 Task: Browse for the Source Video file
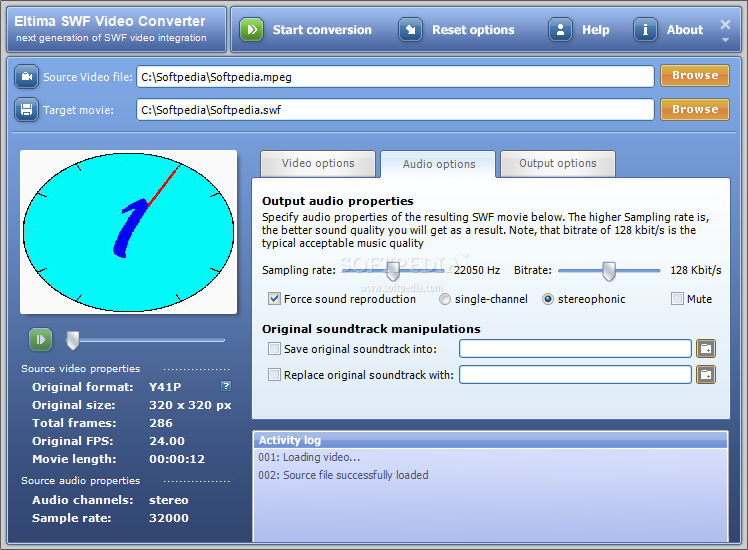[x=695, y=75]
